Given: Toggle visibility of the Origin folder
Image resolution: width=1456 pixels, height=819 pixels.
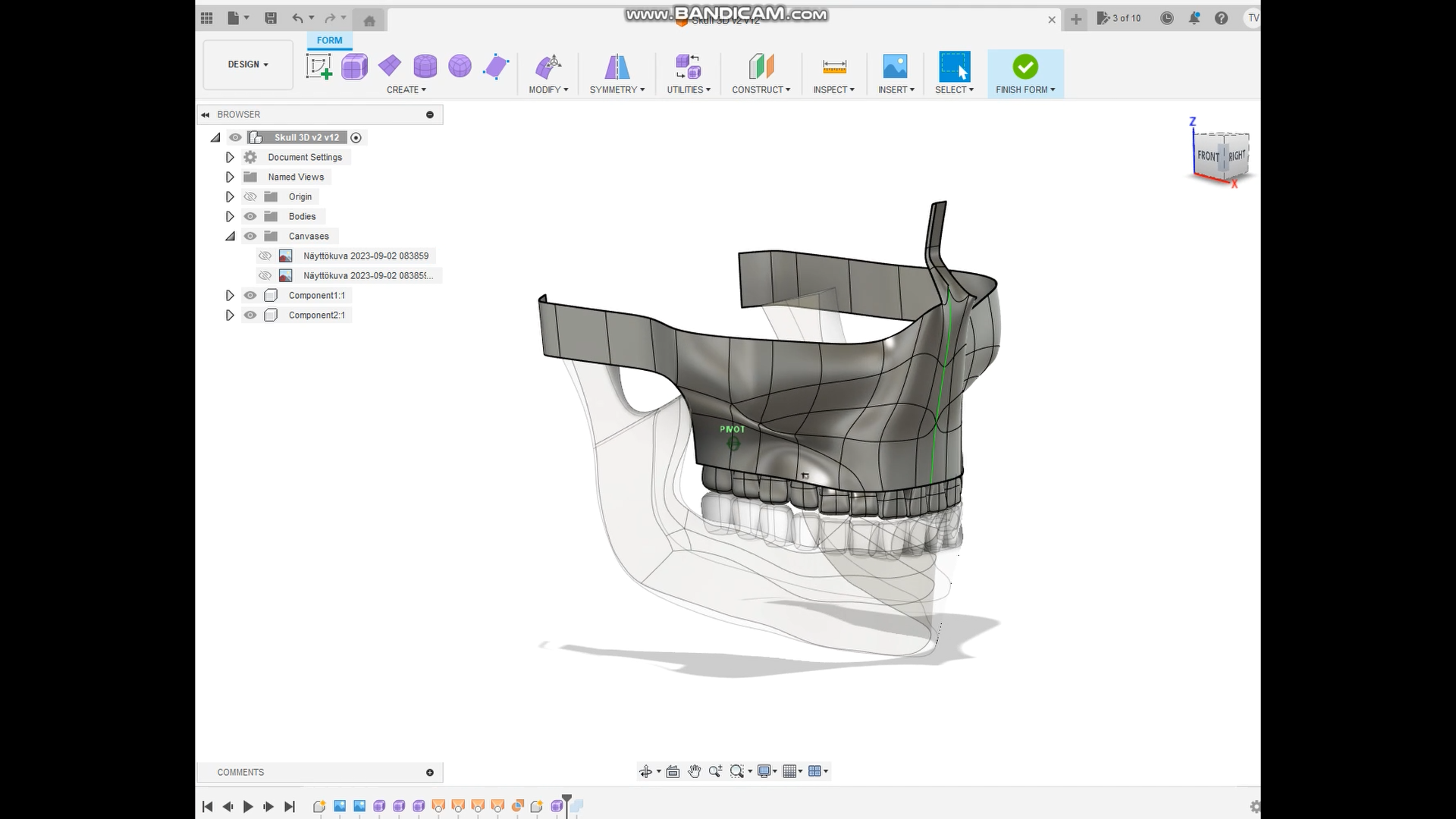Looking at the screenshot, I should point(249,196).
